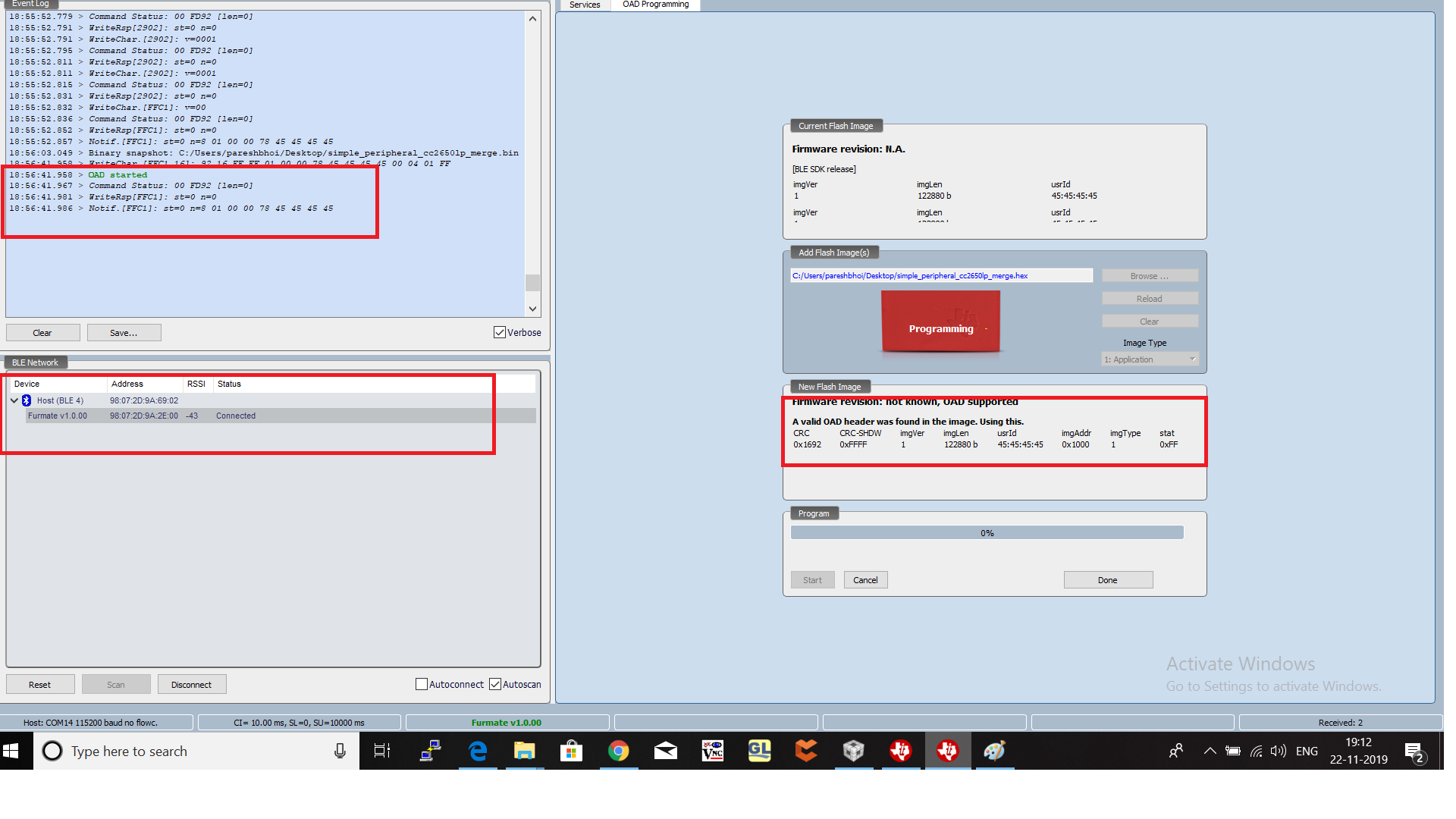Switch to the Services tab
This screenshot has height=819, width=1456.
tap(584, 5)
